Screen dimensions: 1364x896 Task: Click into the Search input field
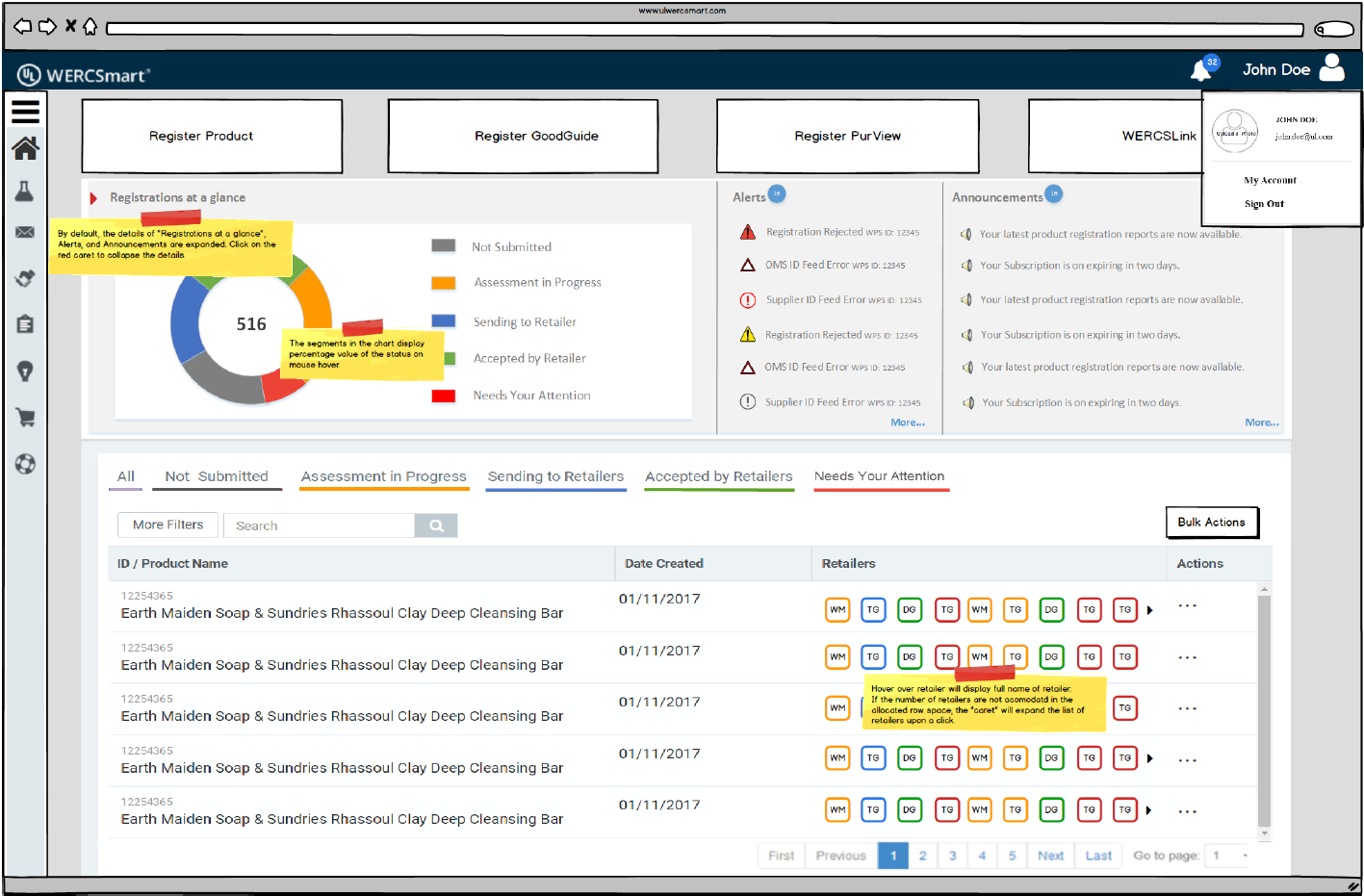click(x=319, y=525)
